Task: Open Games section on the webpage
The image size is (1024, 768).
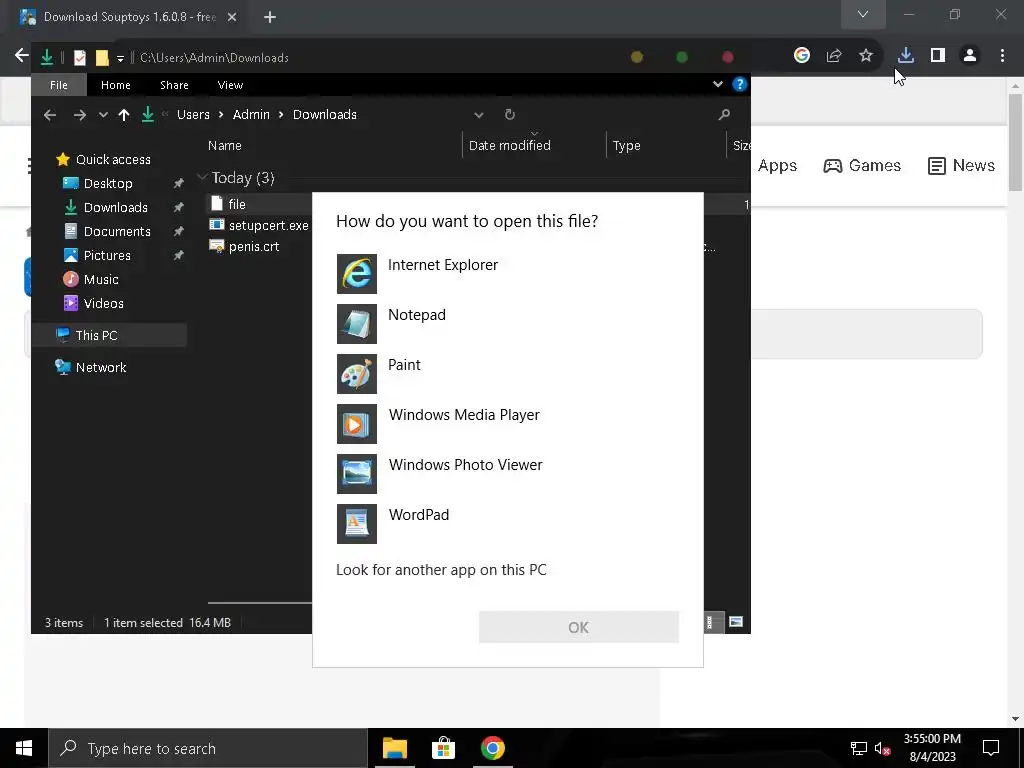Action: coord(862,165)
